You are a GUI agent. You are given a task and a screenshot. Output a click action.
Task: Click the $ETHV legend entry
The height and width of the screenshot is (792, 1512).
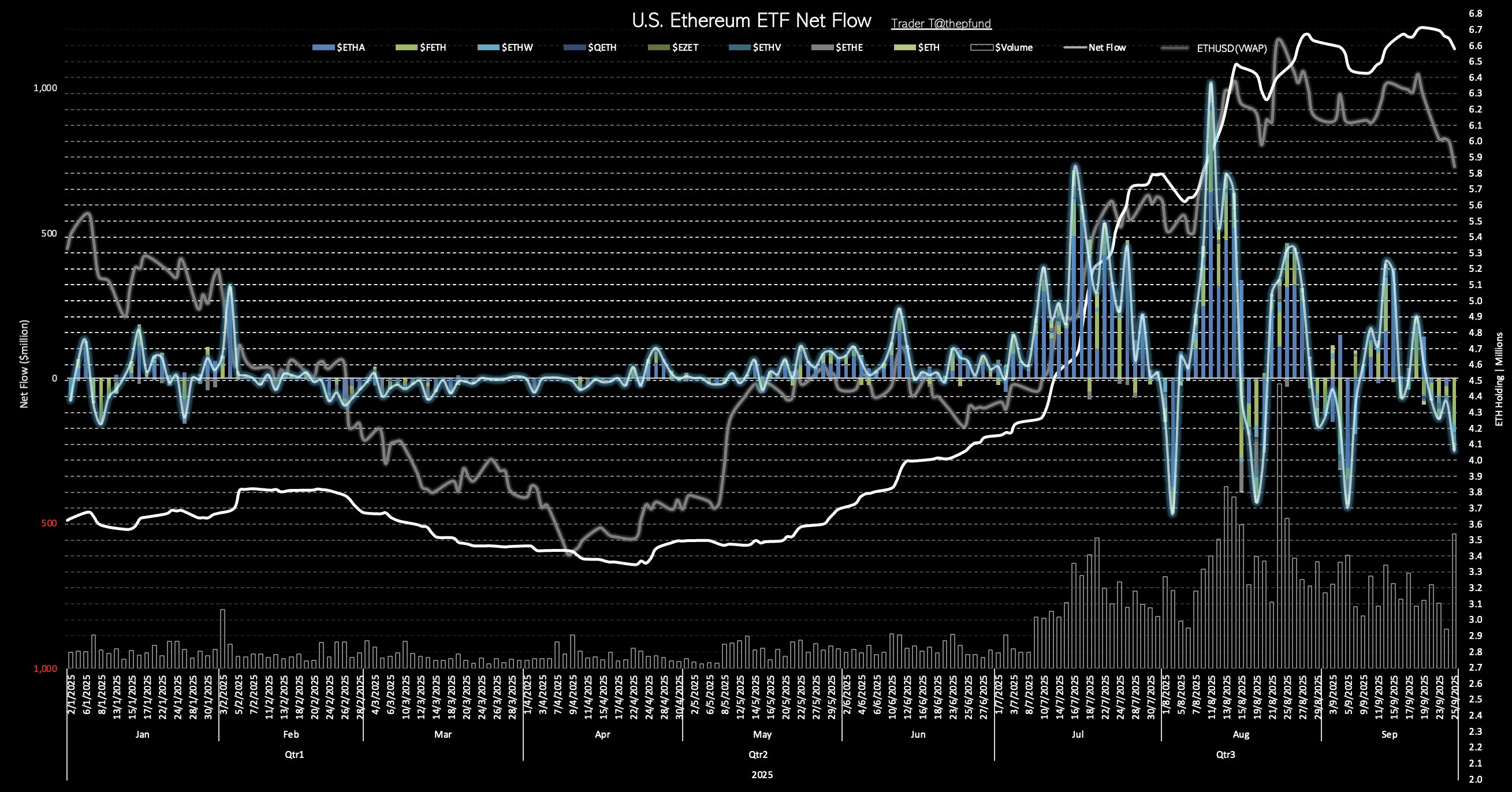(766, 47)
